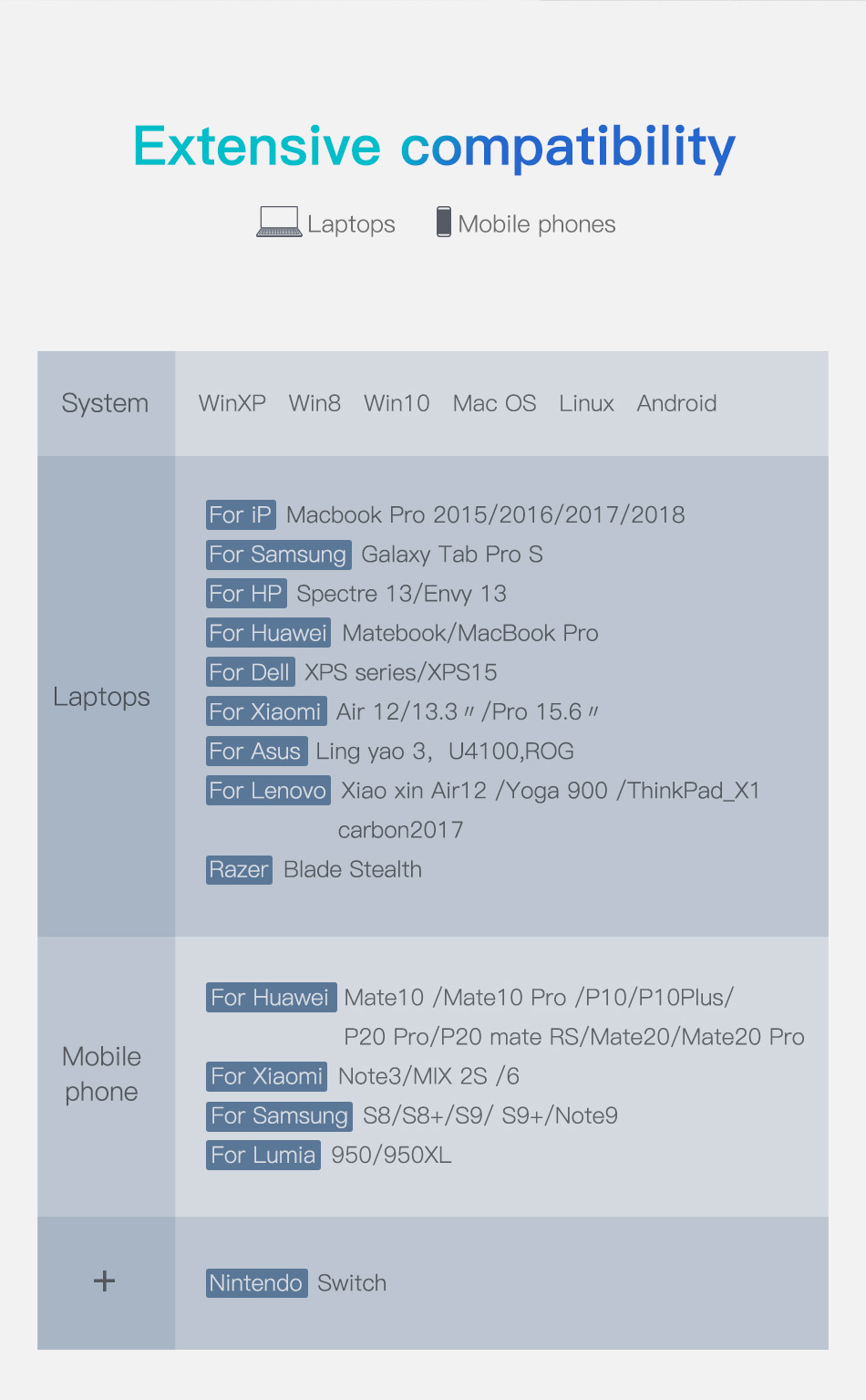Click the "System" row header
Viewport: 866px width, 1400px height.
105,403
